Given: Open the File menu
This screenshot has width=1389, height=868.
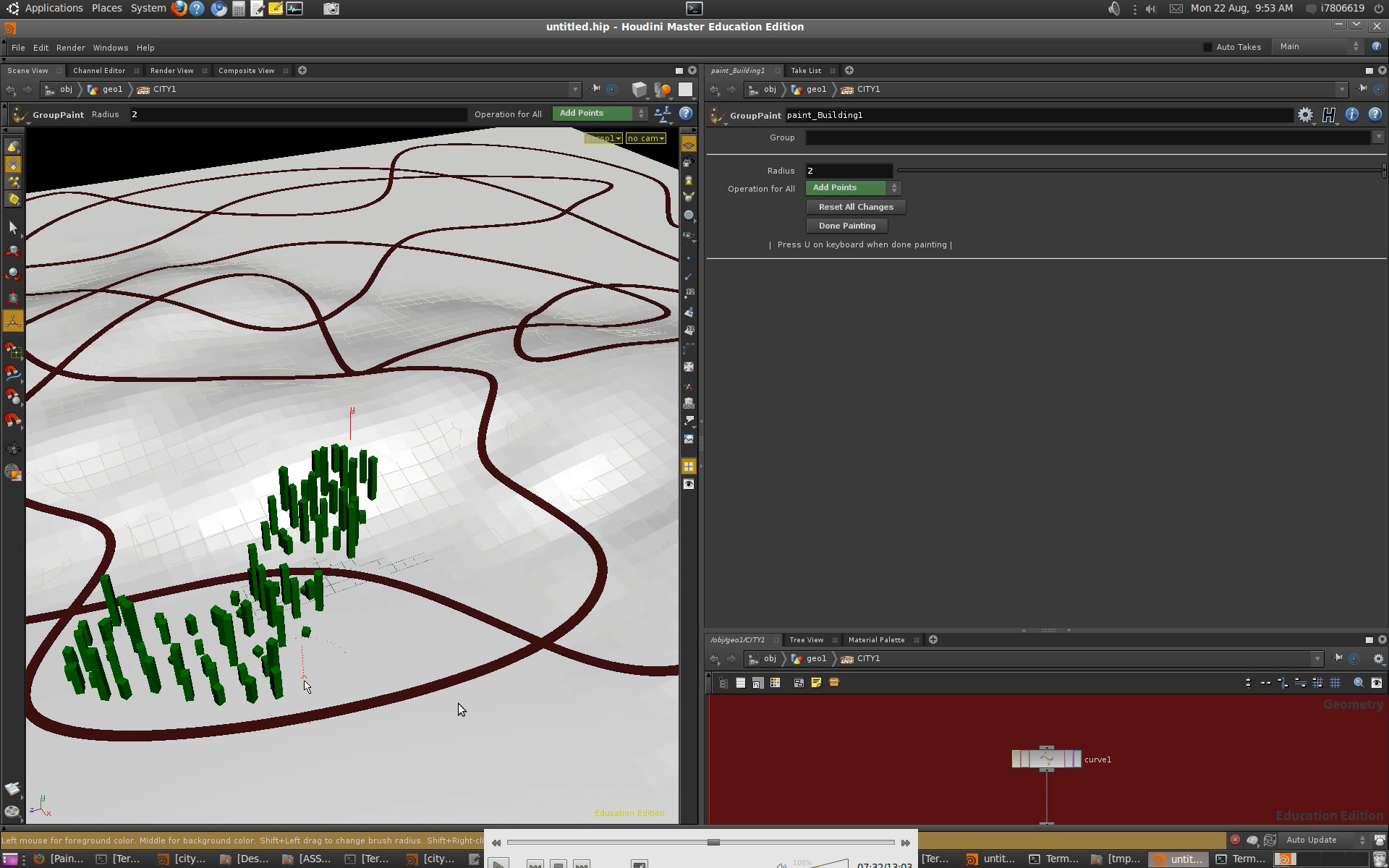Looking at the screenshot, I should tap(18, 48).
